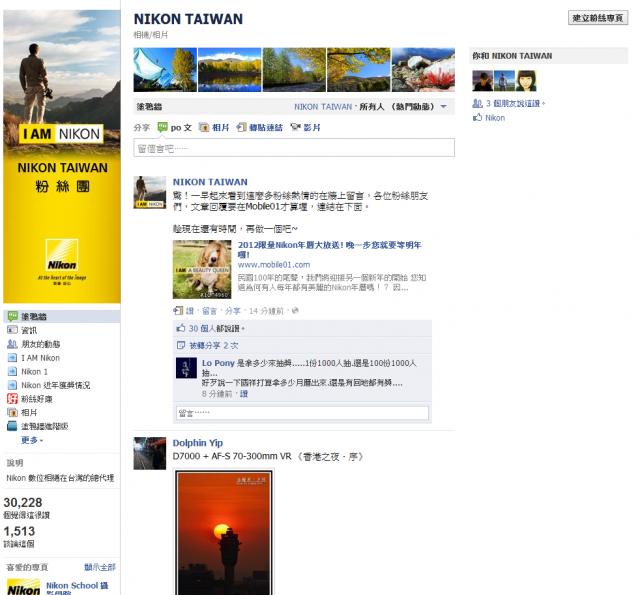Click the girl friend avatar on right
The height and width of the screenshot is (595, 640).
[x=526, y=80]
